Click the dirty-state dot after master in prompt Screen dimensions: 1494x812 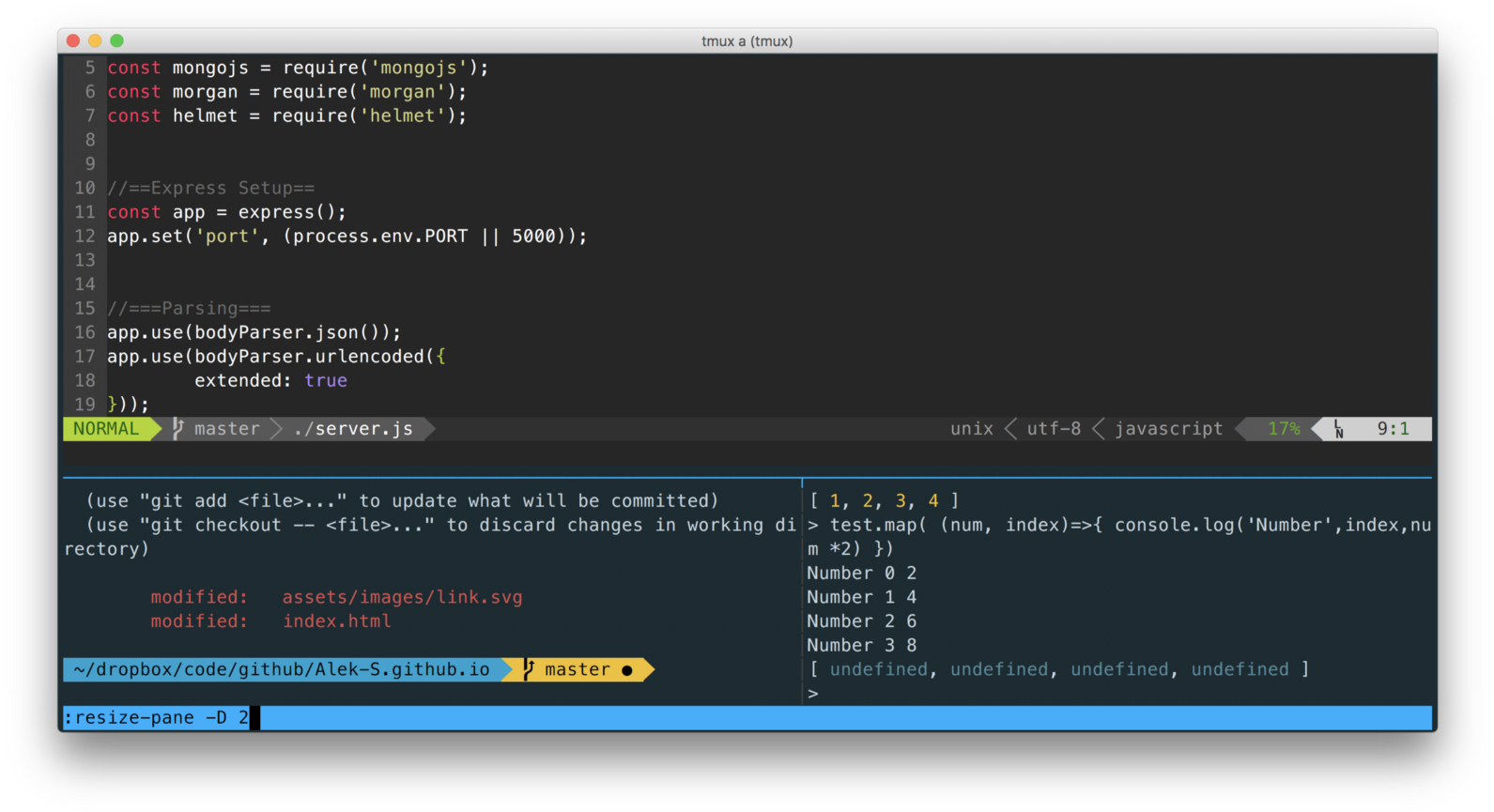[627, 670]
